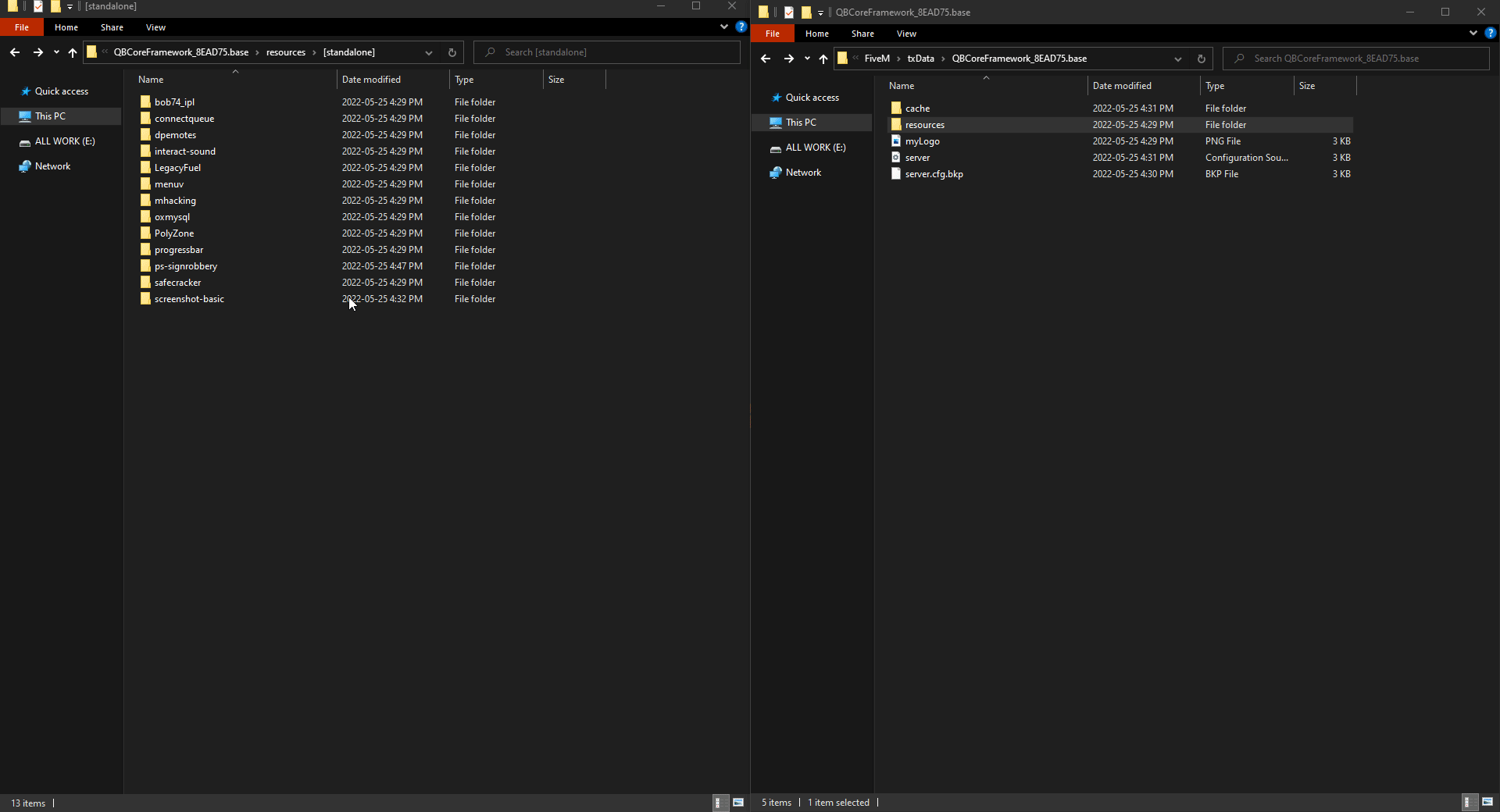Open View tab in [standalone] window
The image size is (1500, 812).
(x=155, y=27)
